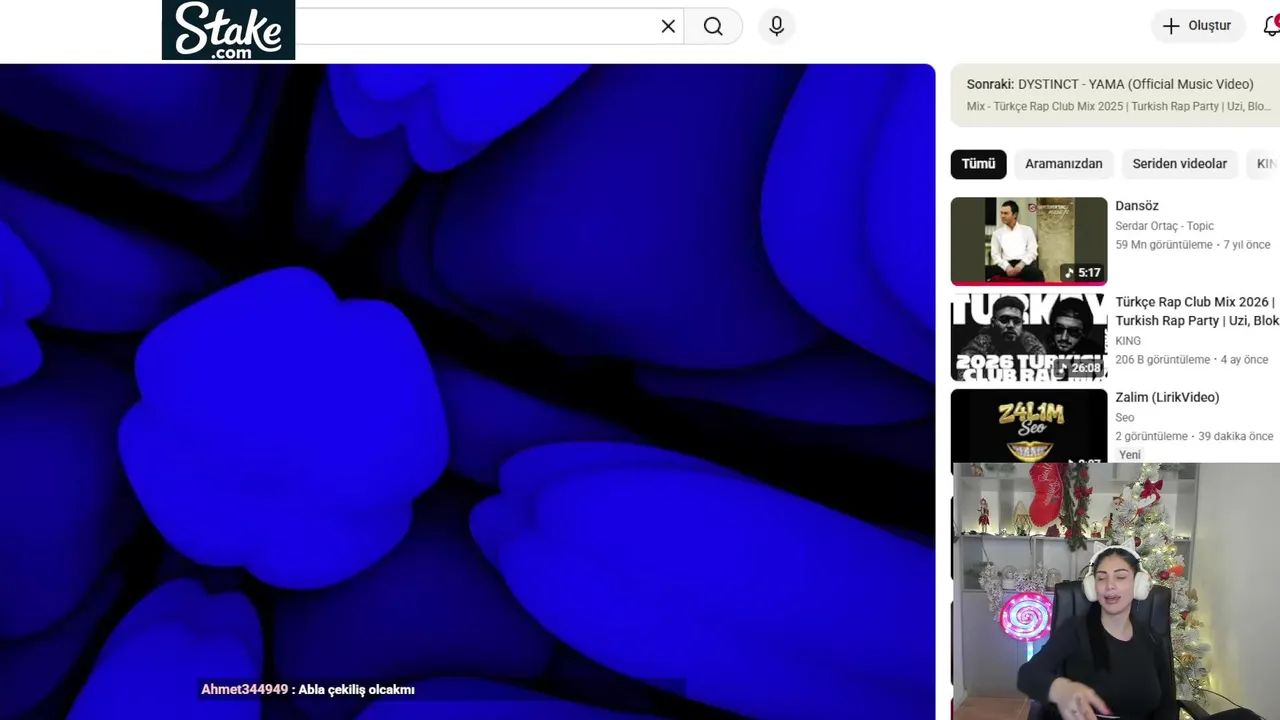Click Türkçe Rap Club Mix 2026 title

click(1197, 311)
